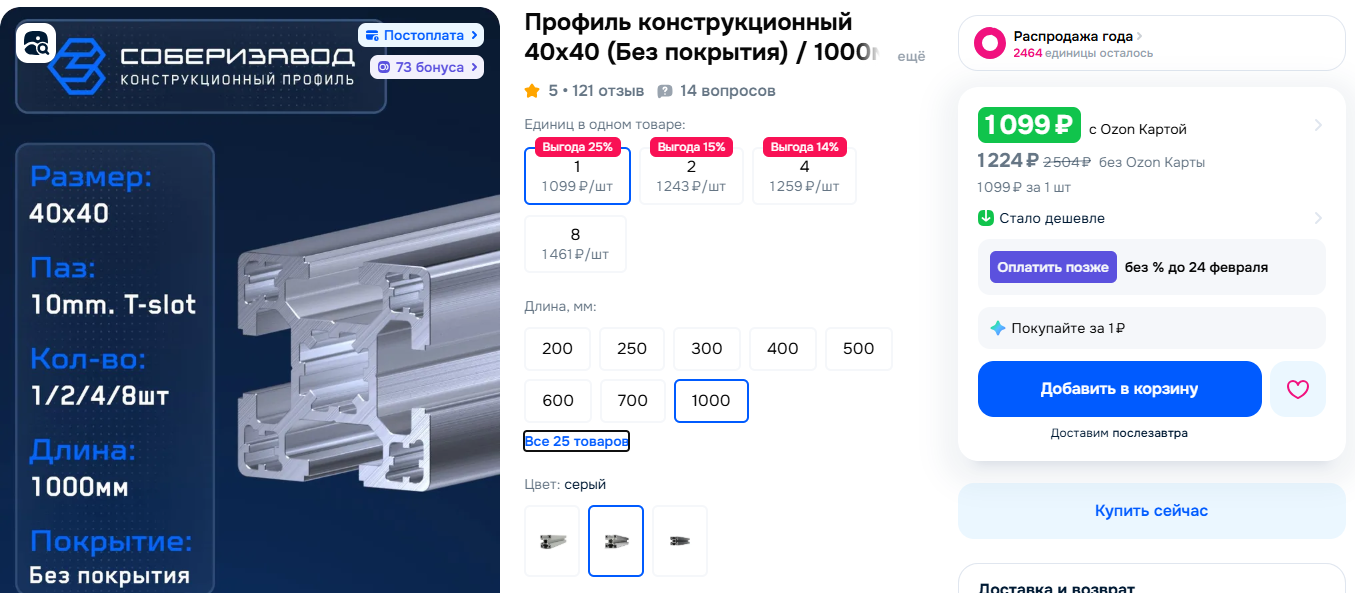Click the sparkle icon beside Покупайте за 1₽
This screenshot has height=593, width=1355.
pos(997,328)
